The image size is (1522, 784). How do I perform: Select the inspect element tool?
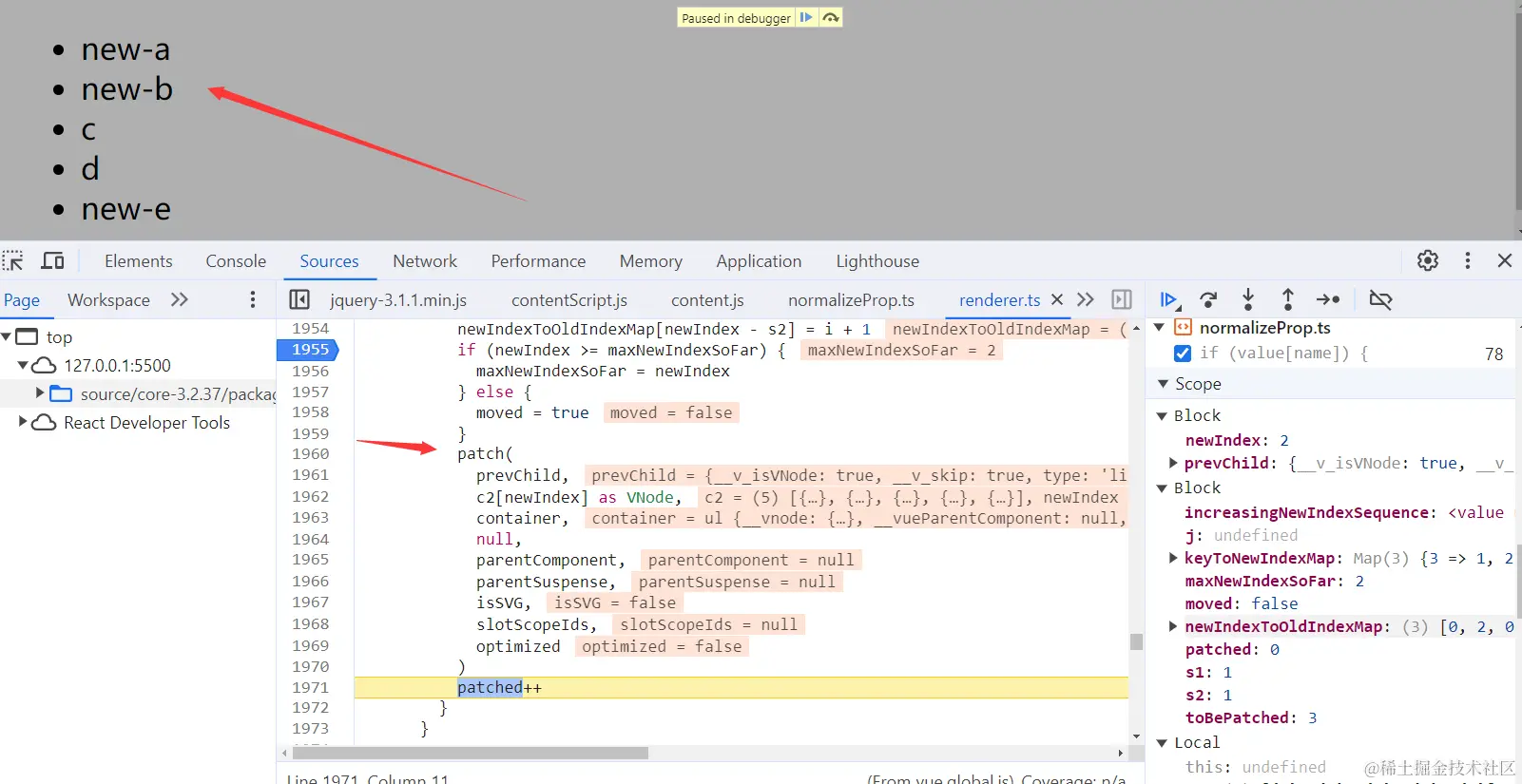[x=13, y=260]
